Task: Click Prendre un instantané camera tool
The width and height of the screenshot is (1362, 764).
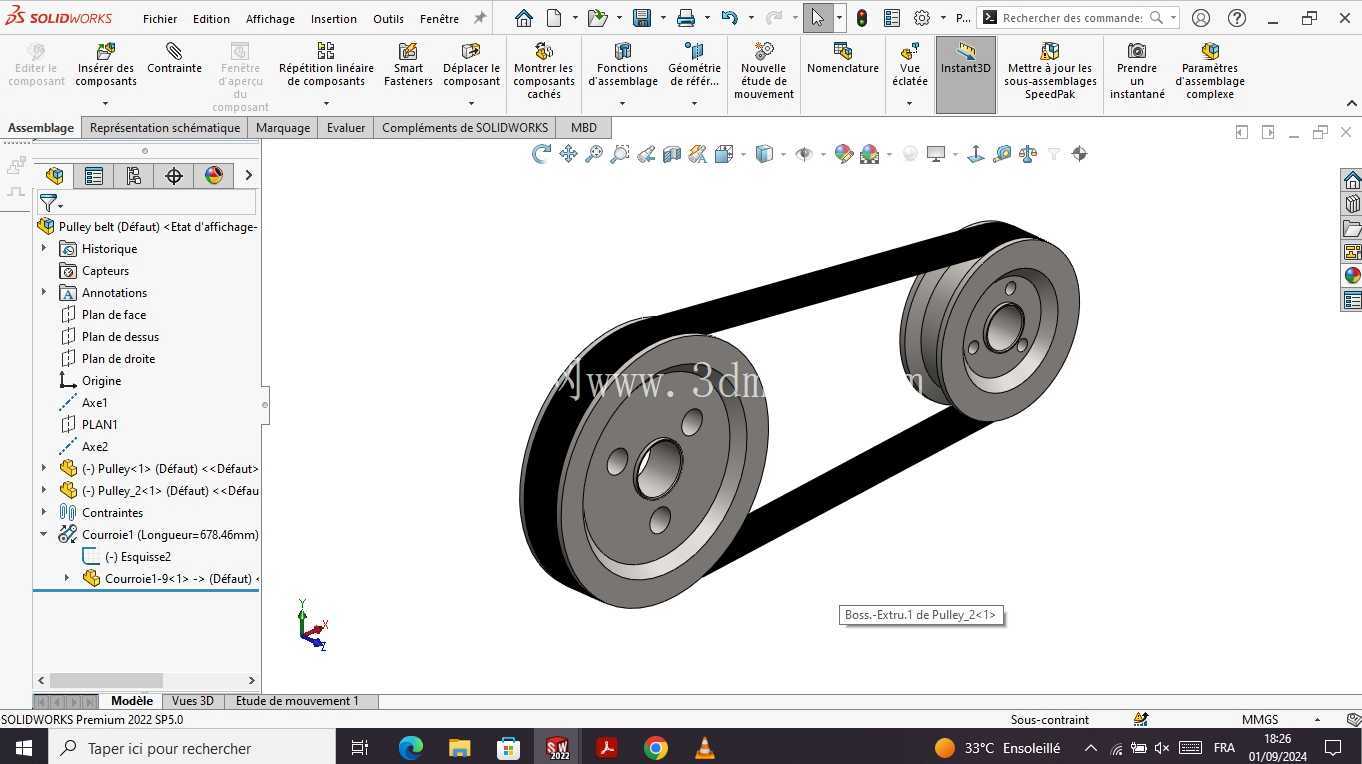Action: coord(1137,71)
